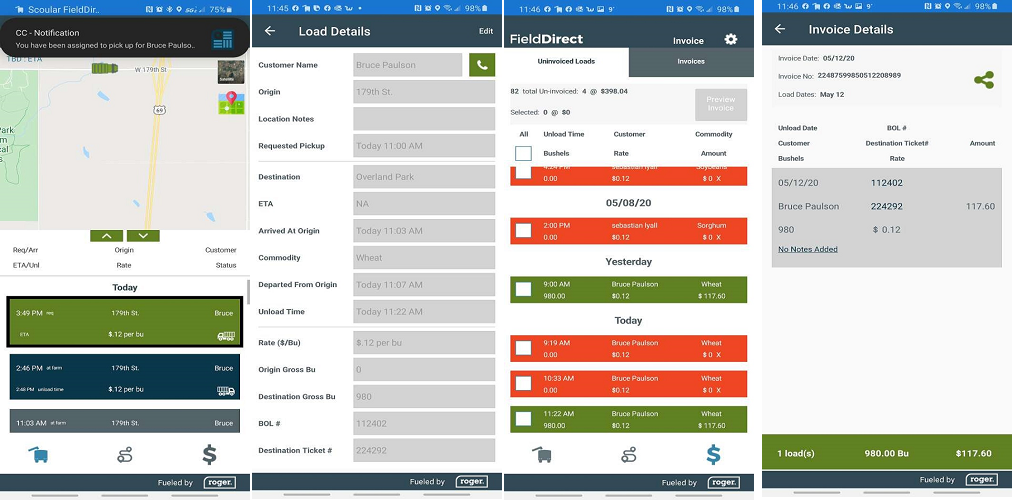Viewport: 1024px width, 500px height.
Task: Expand load list with the down chevron
Action: pos(144,236)
